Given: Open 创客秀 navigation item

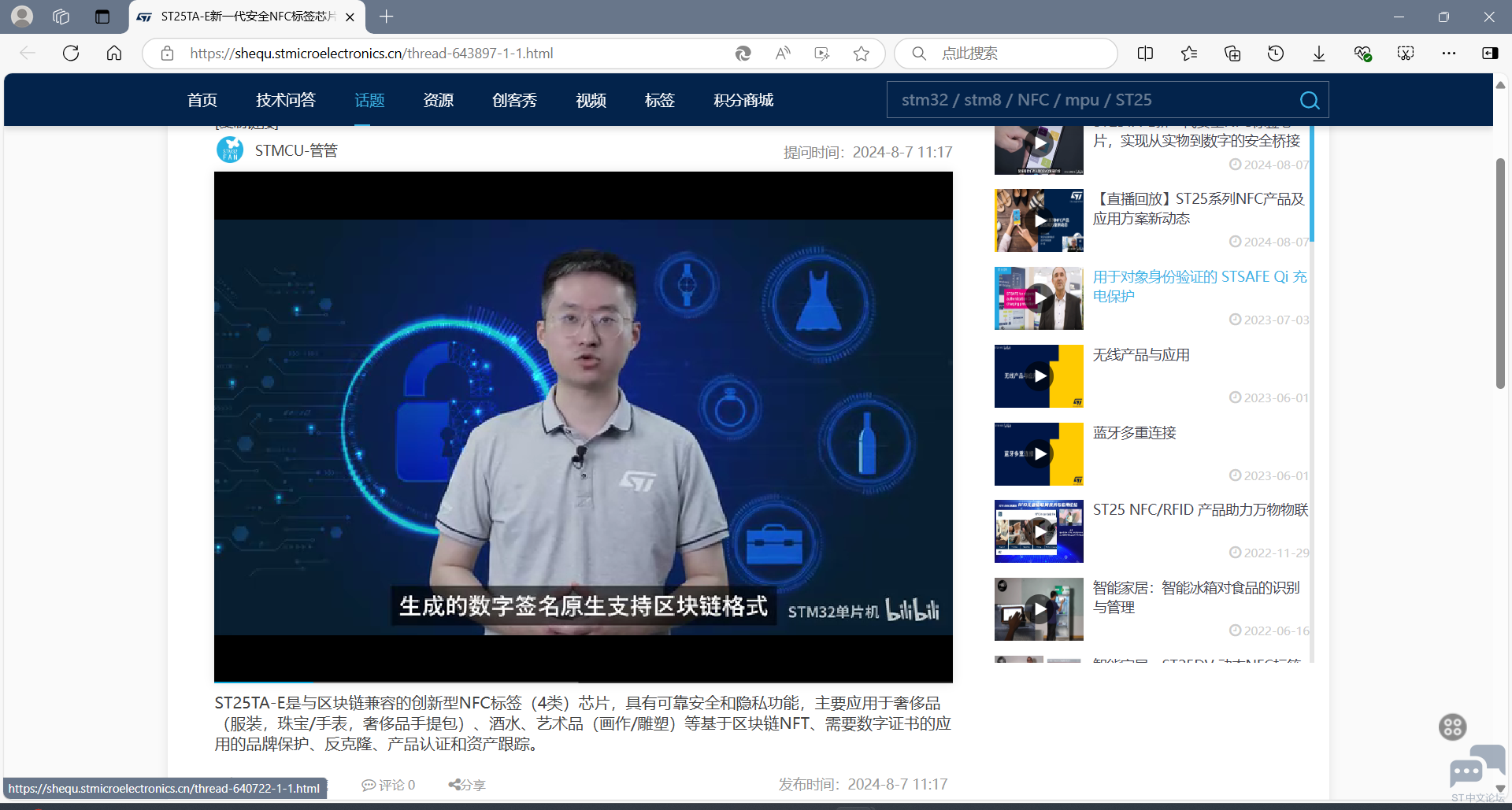Looking at the screenshot, I should [x=514, y=100].
